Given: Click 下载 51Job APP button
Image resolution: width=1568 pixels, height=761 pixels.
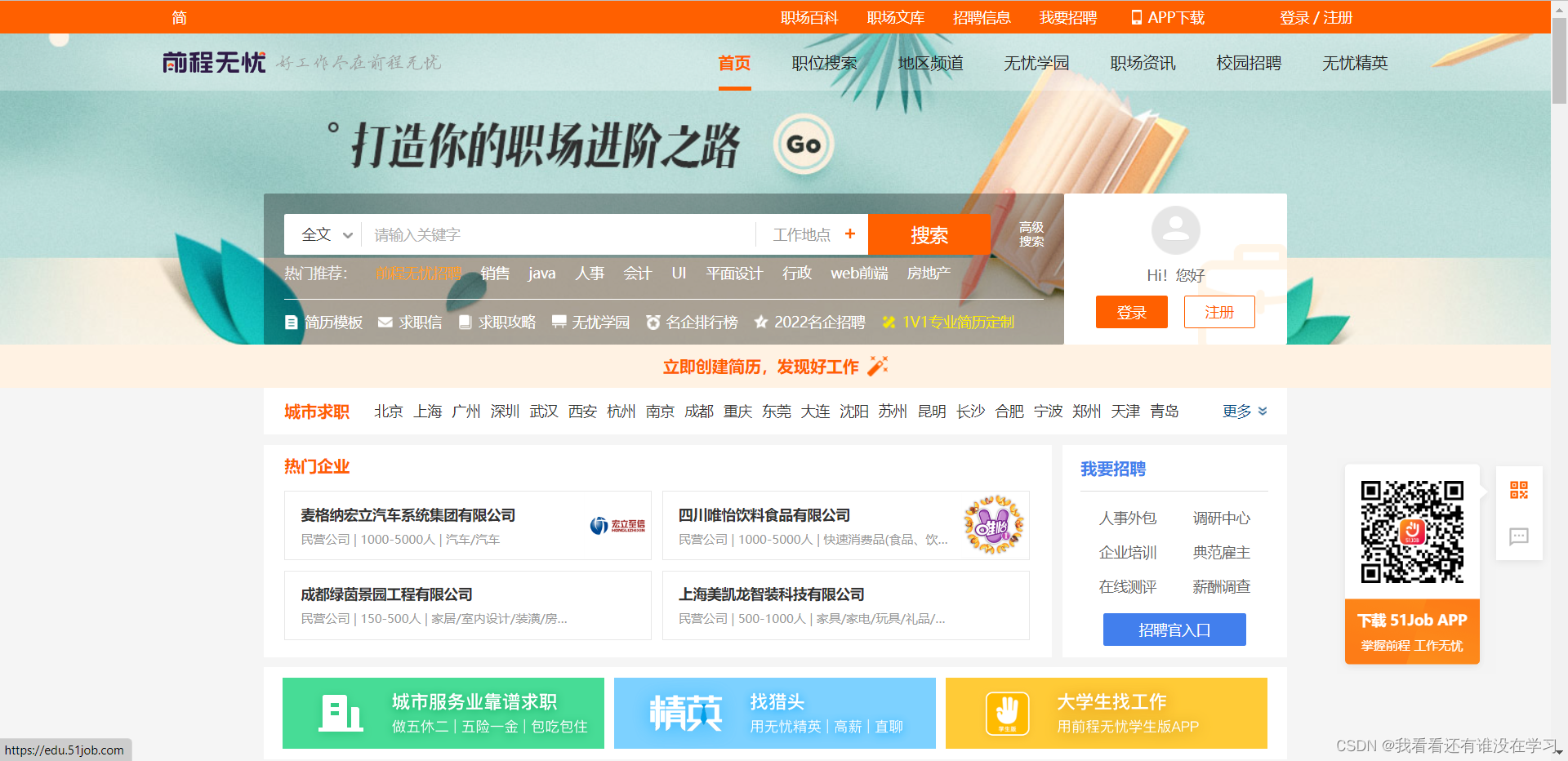Looking at the screenshot, I should pyautogui.click(x=1412, y=631).
